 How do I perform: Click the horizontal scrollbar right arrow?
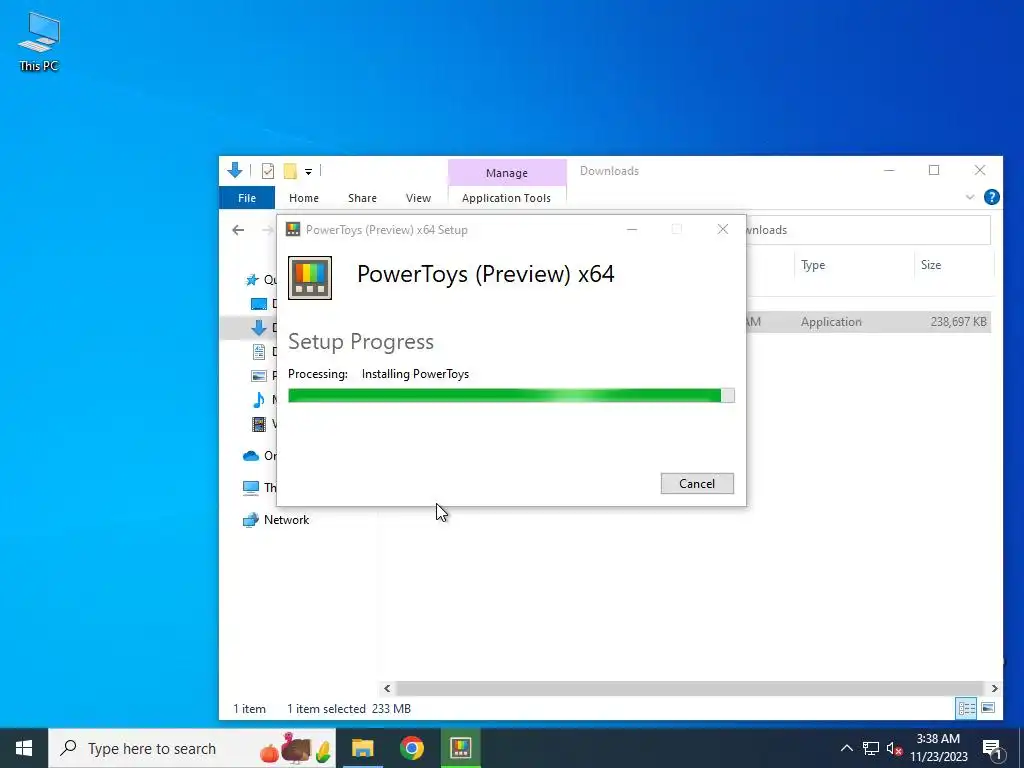[994, 688]
